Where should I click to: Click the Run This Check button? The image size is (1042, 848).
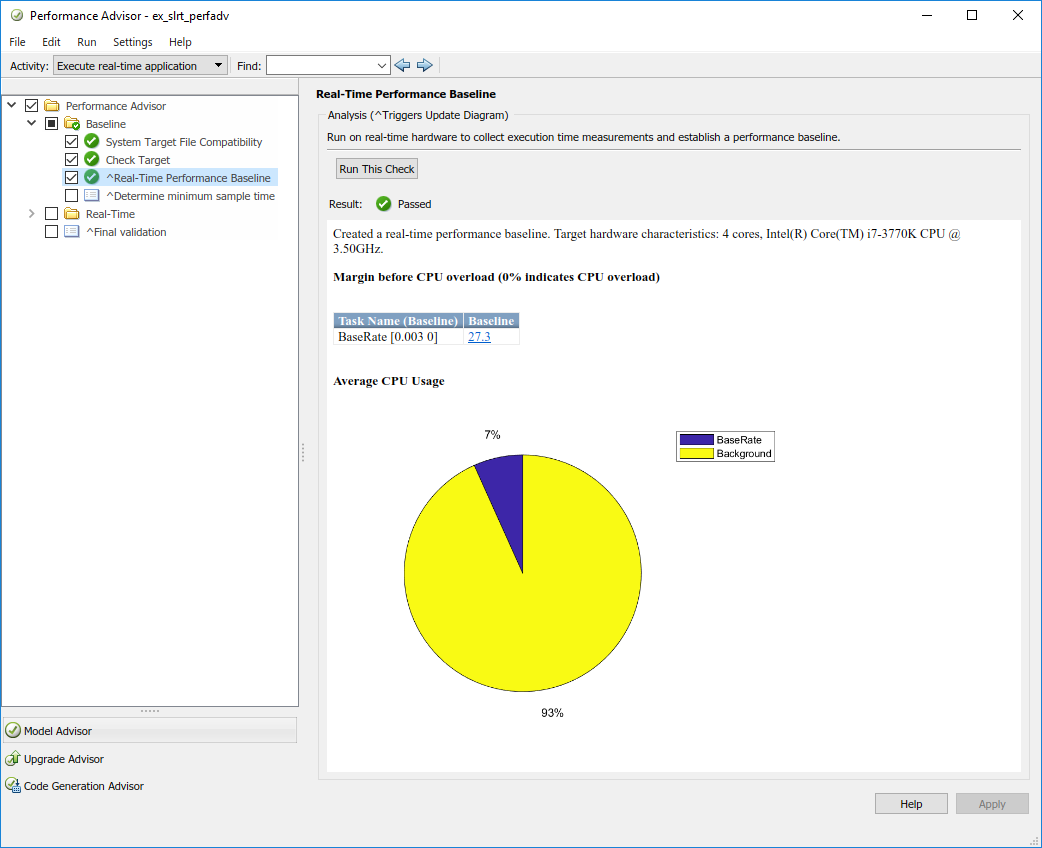click(377, 169)
